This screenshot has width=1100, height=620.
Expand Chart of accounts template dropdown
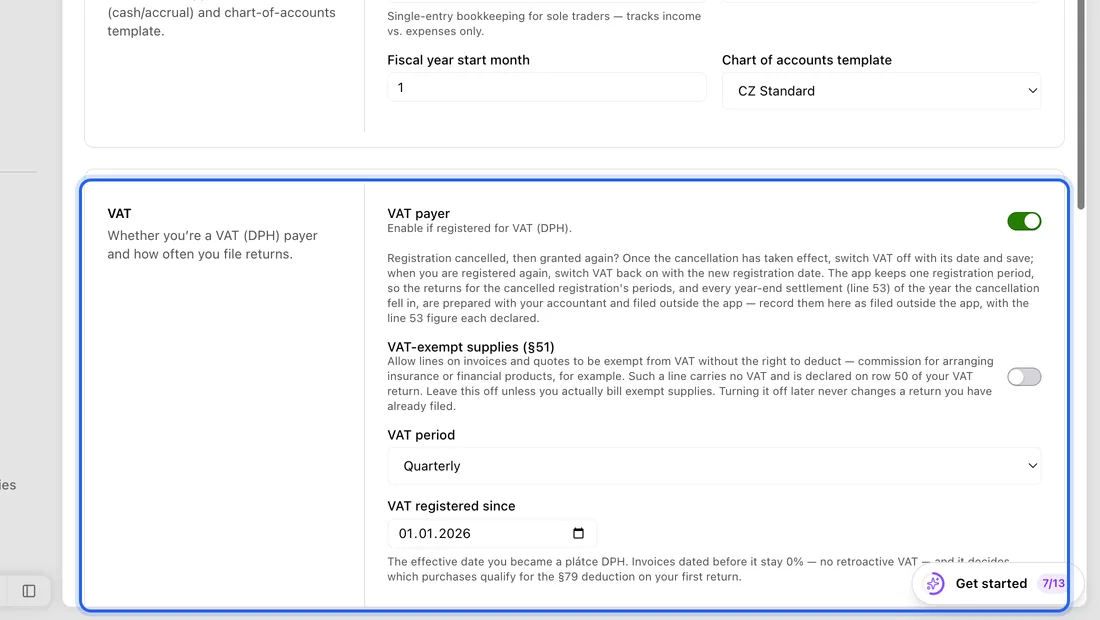(881, 91)
